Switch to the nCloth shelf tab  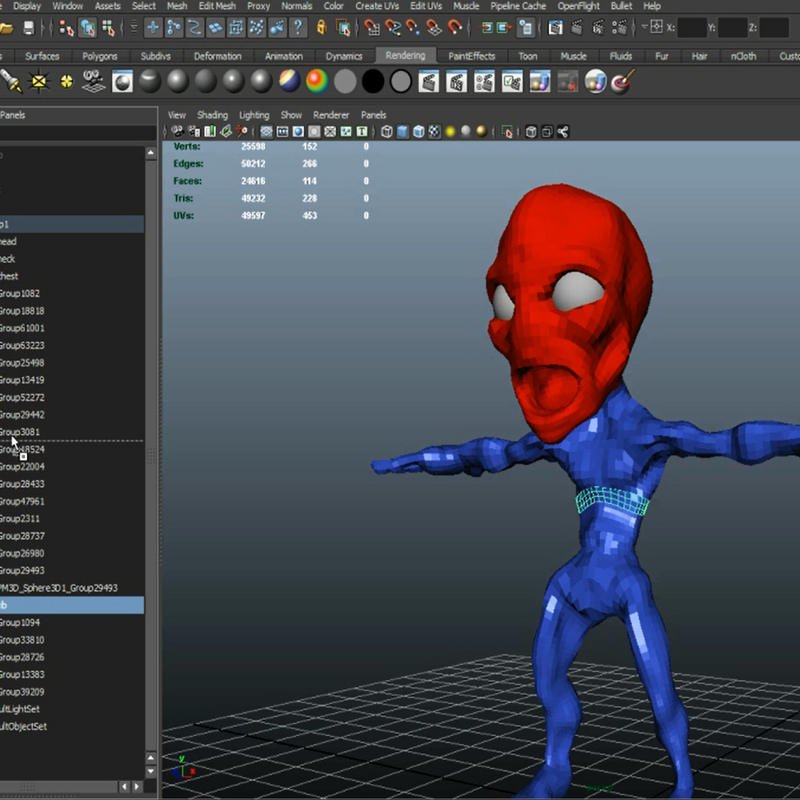pyautogui.click(x=743, y=56)
